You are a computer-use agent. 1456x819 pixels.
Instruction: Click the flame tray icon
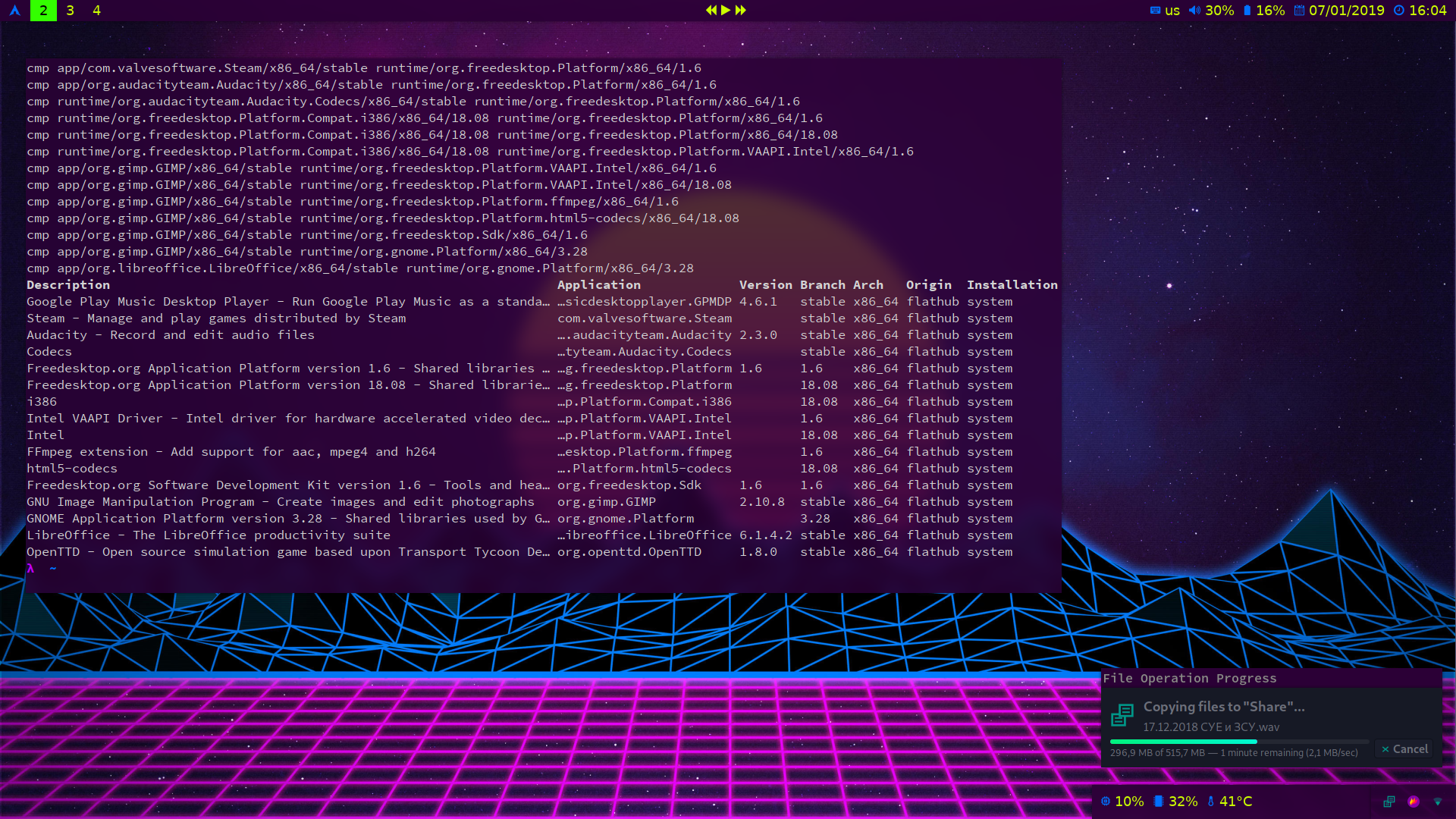click(x=1414, y=802)
